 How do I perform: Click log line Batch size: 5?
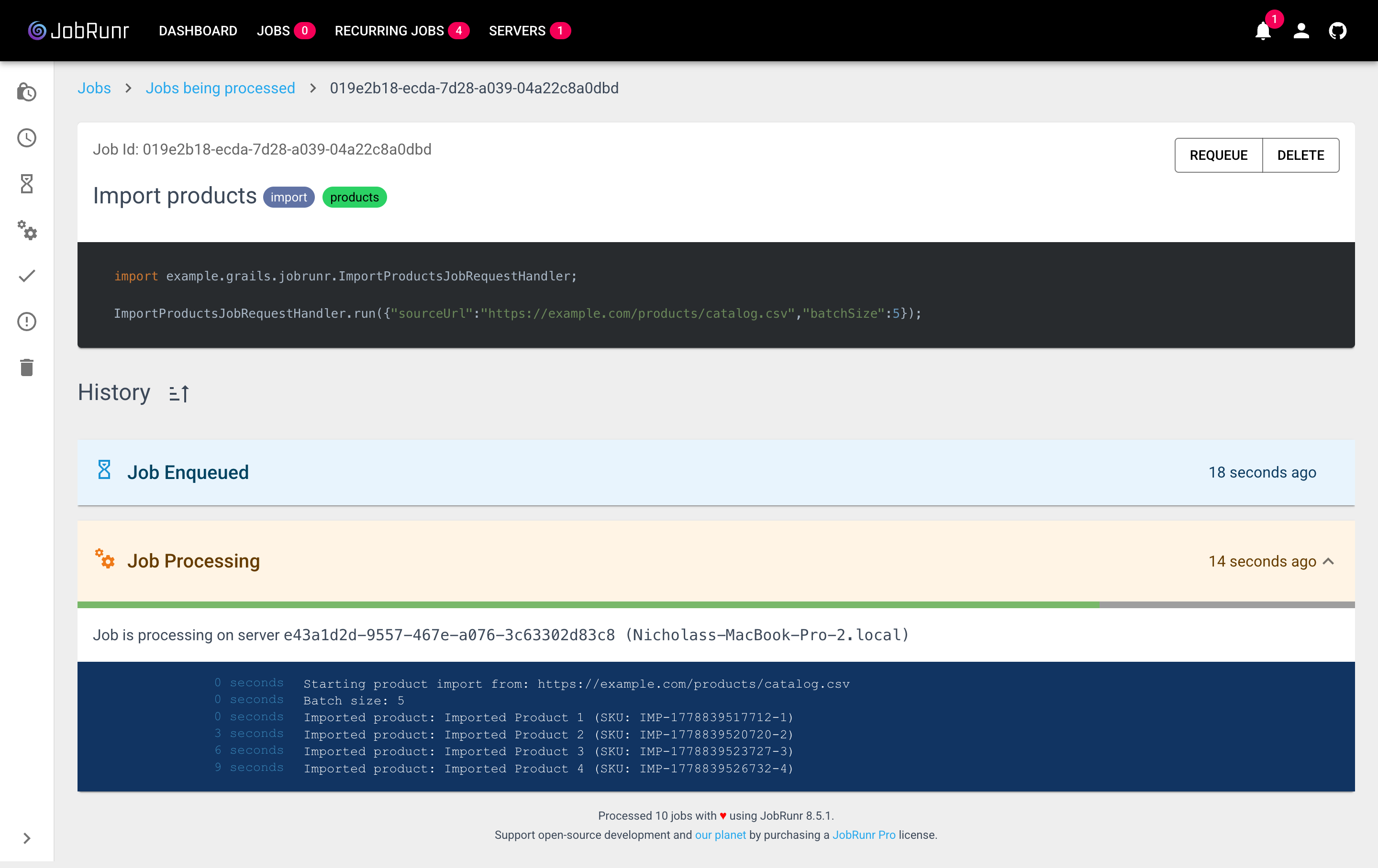pos(354,701)
